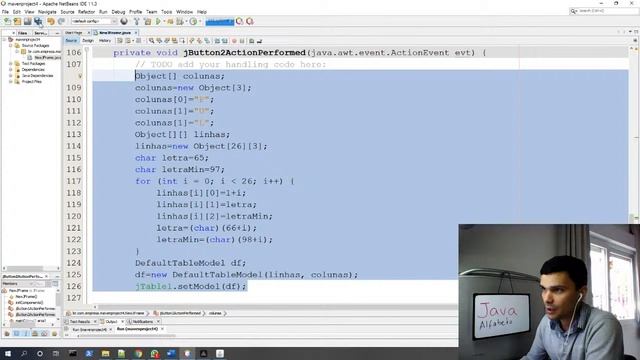Click the Undo toolbar icon

pyautogui.click(x=51, y=21)
